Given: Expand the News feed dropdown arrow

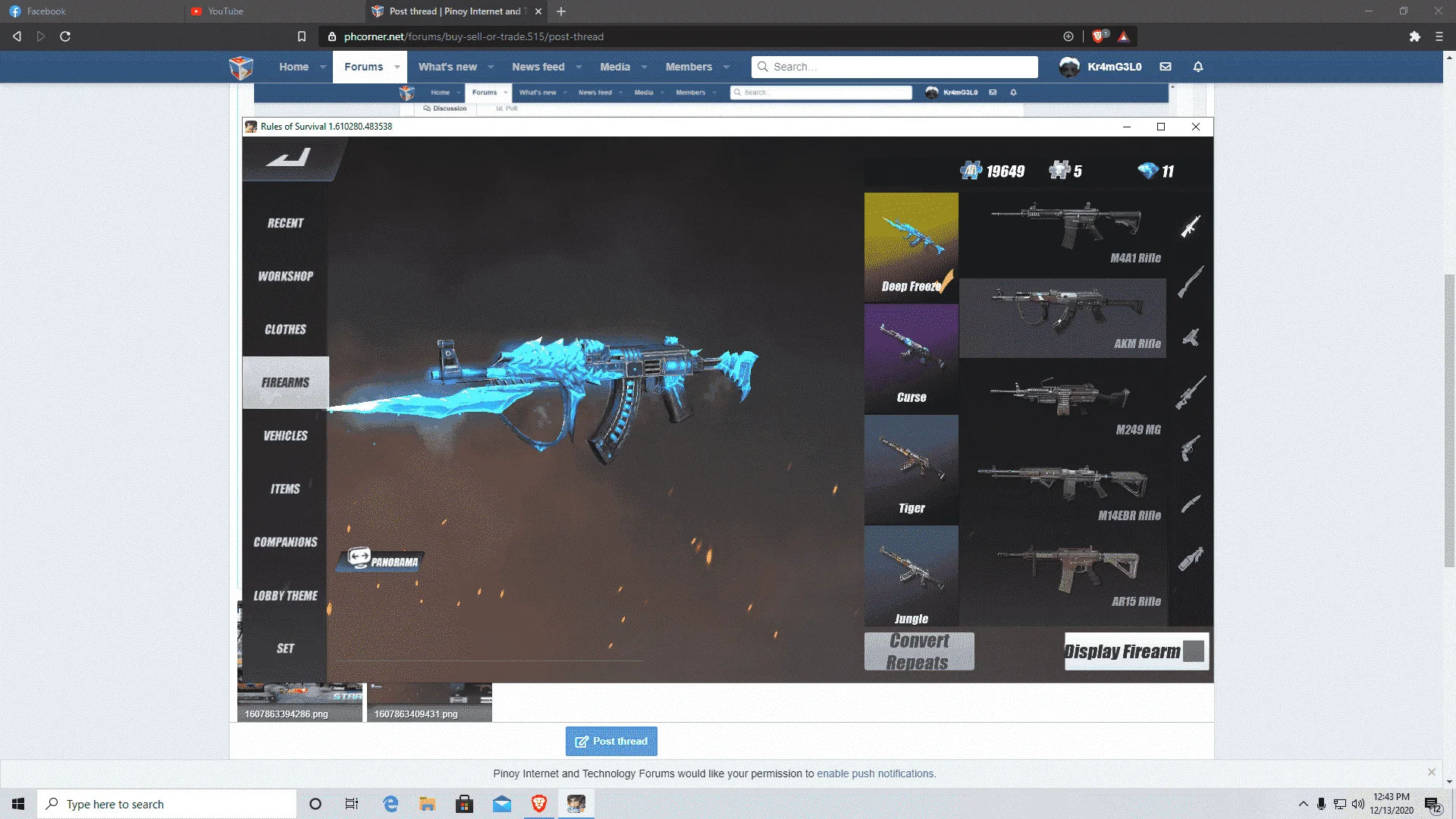Looking at the screenshot, I should [579, 67].
